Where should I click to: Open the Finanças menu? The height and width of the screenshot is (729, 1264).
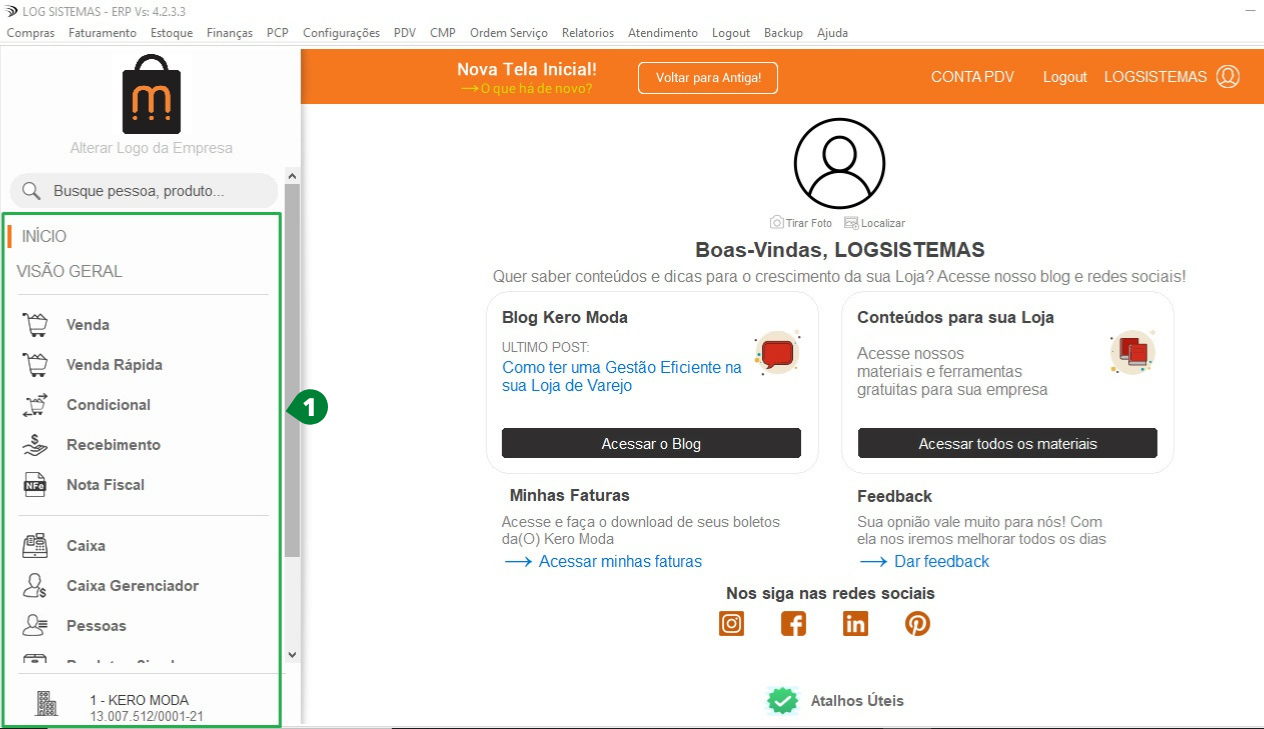coord(230,33)
